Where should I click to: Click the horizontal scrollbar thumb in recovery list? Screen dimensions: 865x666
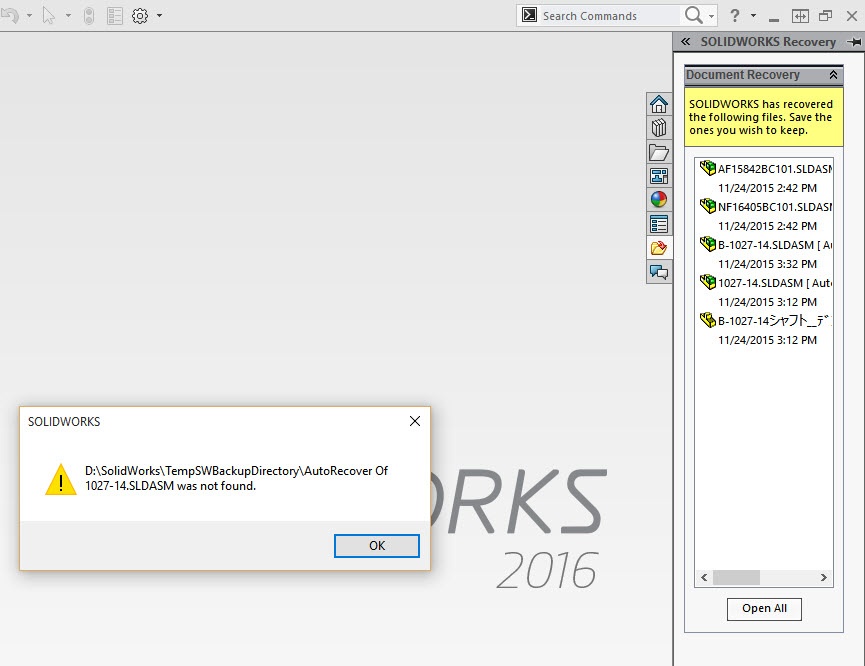[x=736, y=577]
